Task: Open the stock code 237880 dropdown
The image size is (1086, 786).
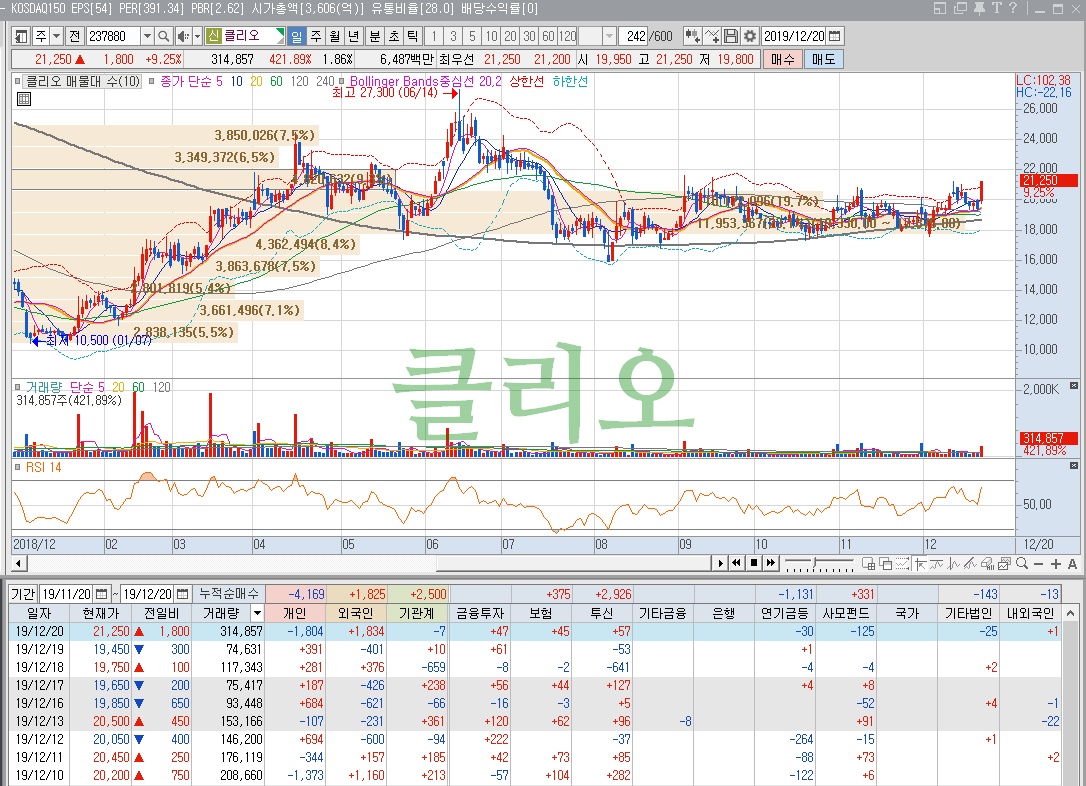Action: coord(147,36)
